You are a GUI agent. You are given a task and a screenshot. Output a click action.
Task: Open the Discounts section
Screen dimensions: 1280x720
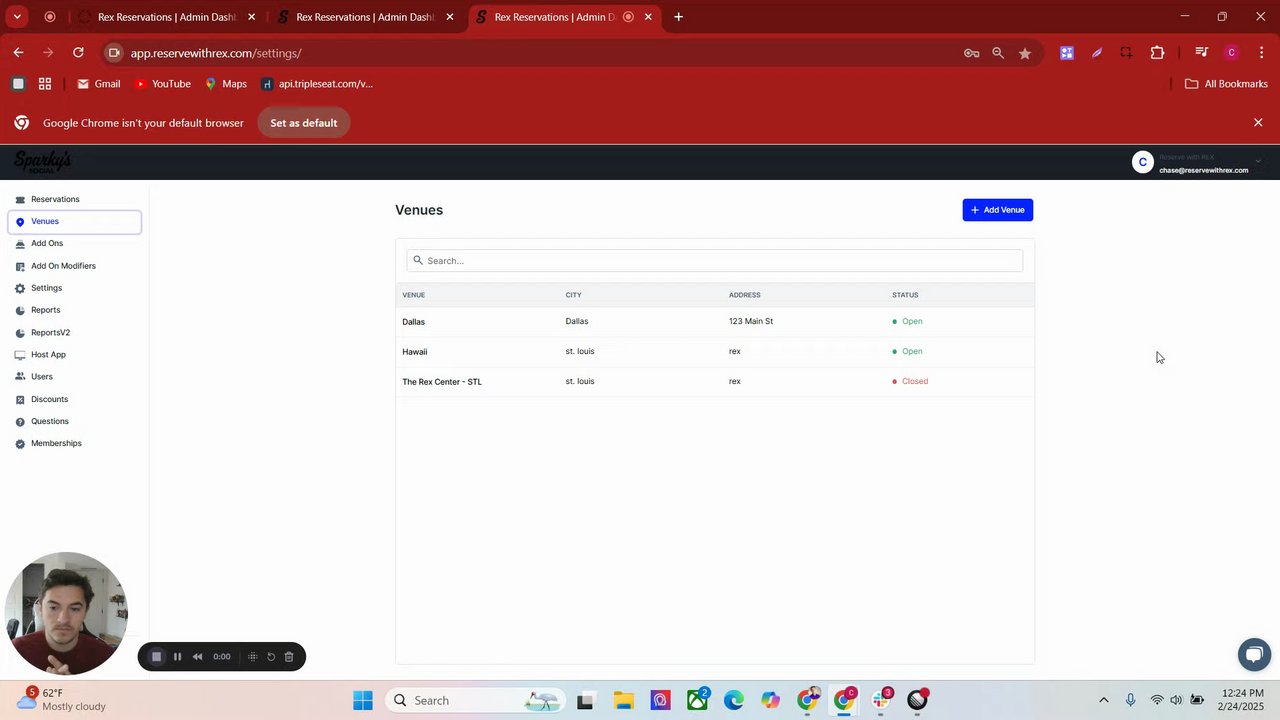pos(49,399)
